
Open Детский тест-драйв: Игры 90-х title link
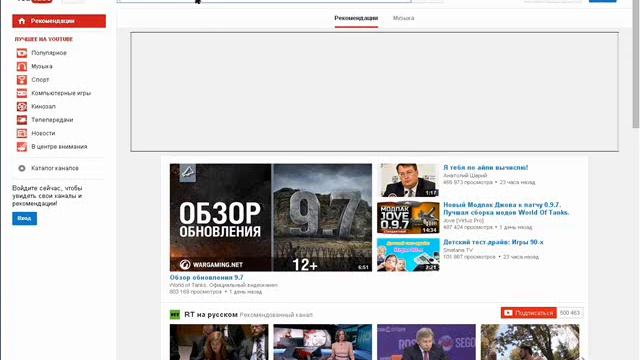tap(493, 242)
